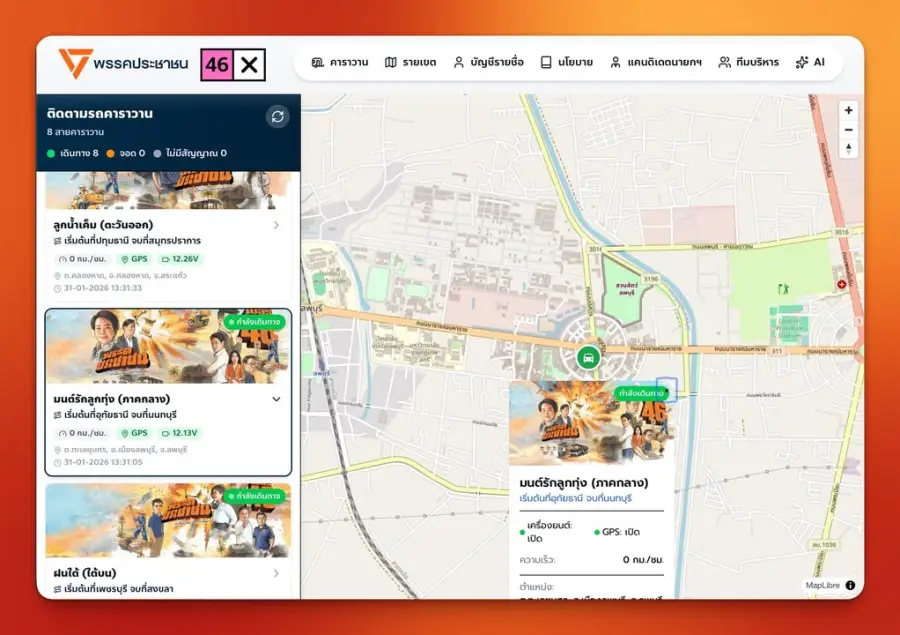Collapse the มนต์รักลูกทุ่ง (ภาคกลาง) caravan card
This screenshot has width=900, height=635.
click(276, 399)
